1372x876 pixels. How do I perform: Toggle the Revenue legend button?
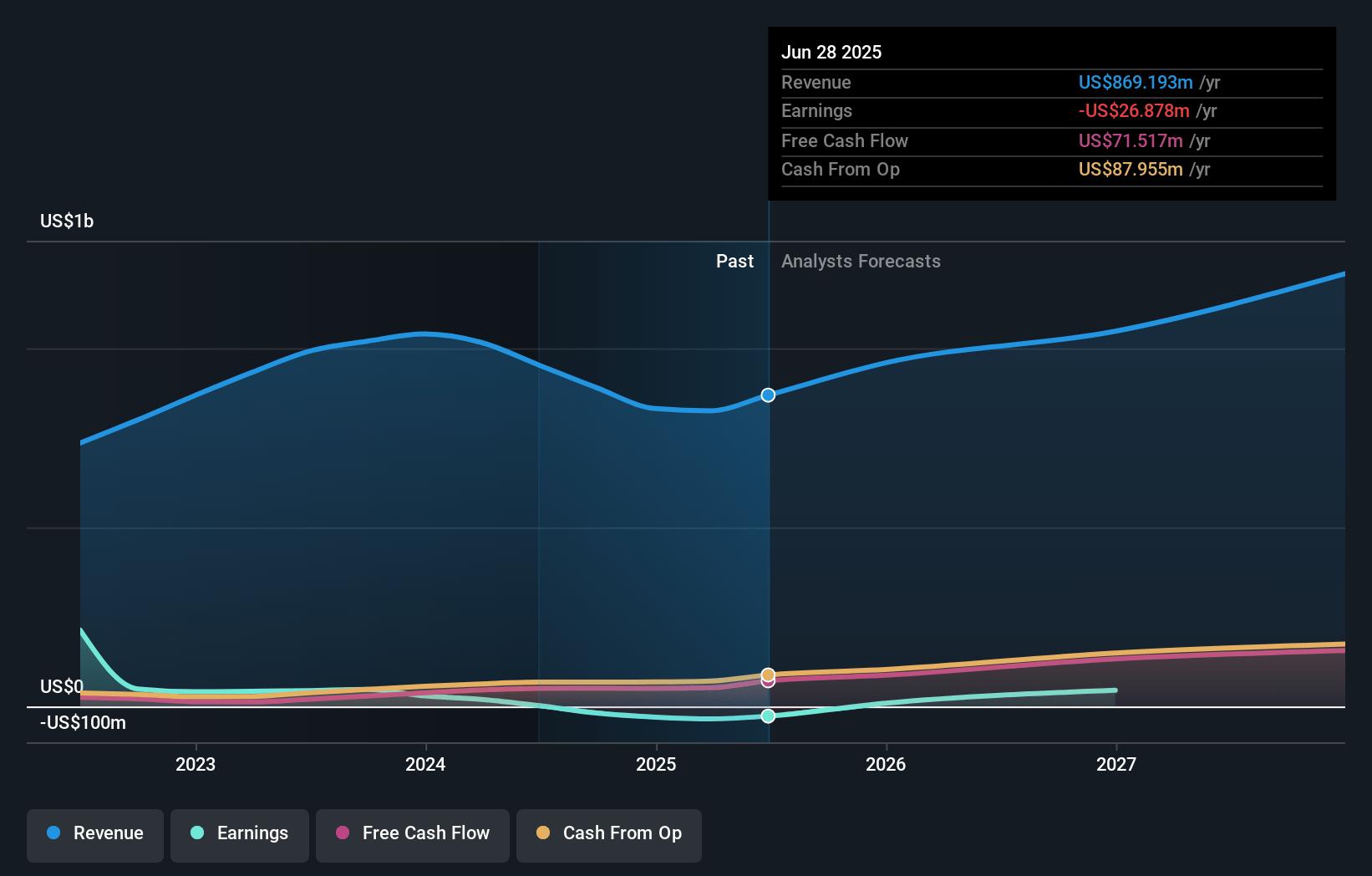[95, 835]
